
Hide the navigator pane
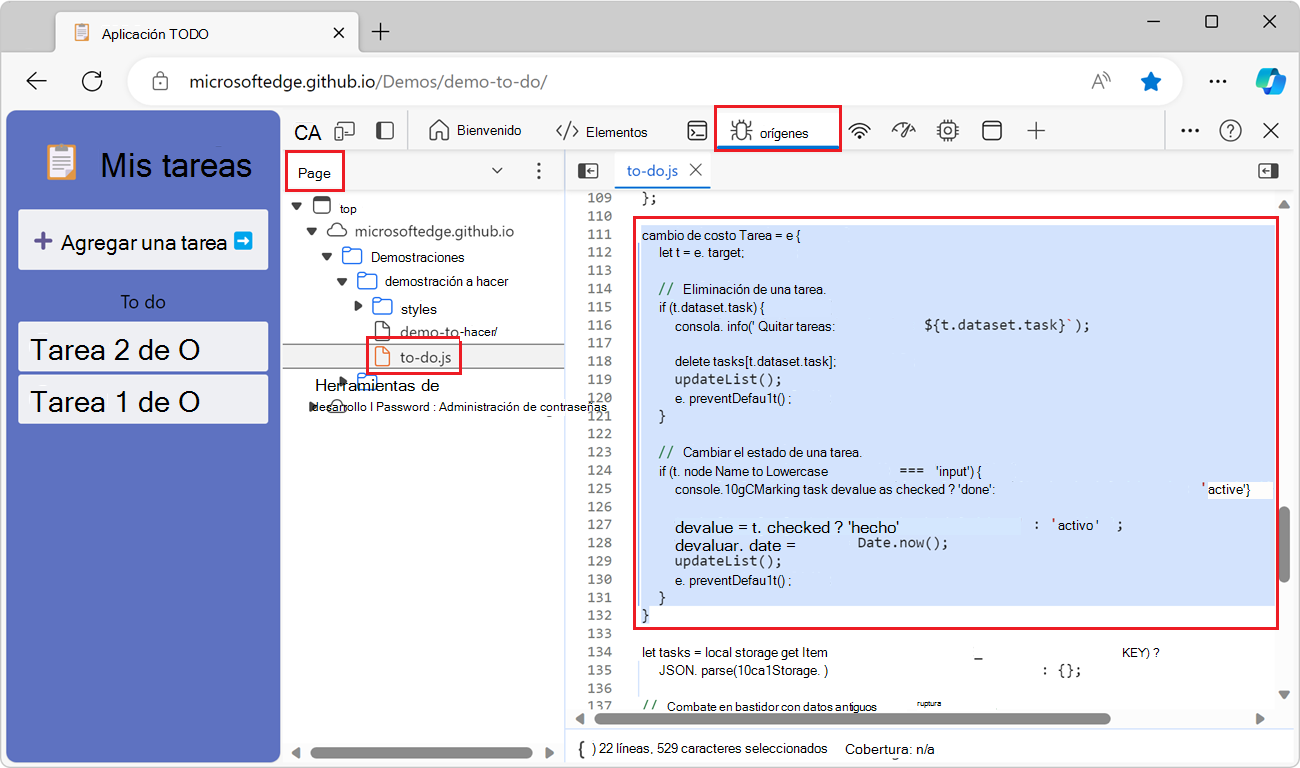pyautogui.click(x=589, y=170)
